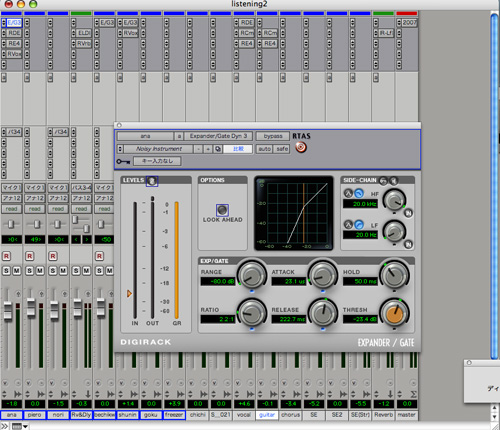Click the double-arrow icon at bottom left
The height and width of the screenshot is (430, 500).
pyautogui.click(x=4, y=426)
